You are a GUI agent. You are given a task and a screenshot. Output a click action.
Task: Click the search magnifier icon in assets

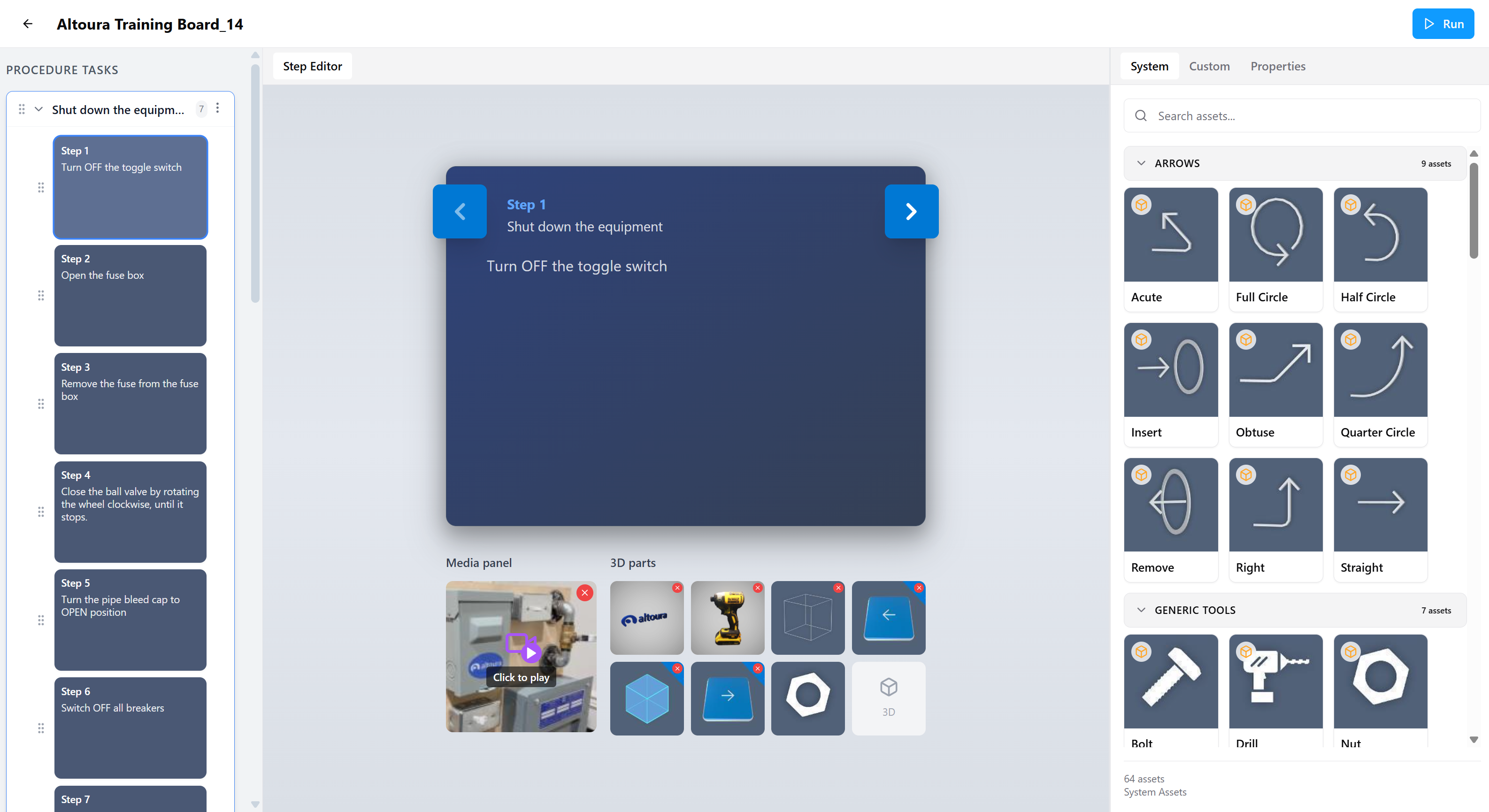pyautogui.click(x=1140, y=115)
